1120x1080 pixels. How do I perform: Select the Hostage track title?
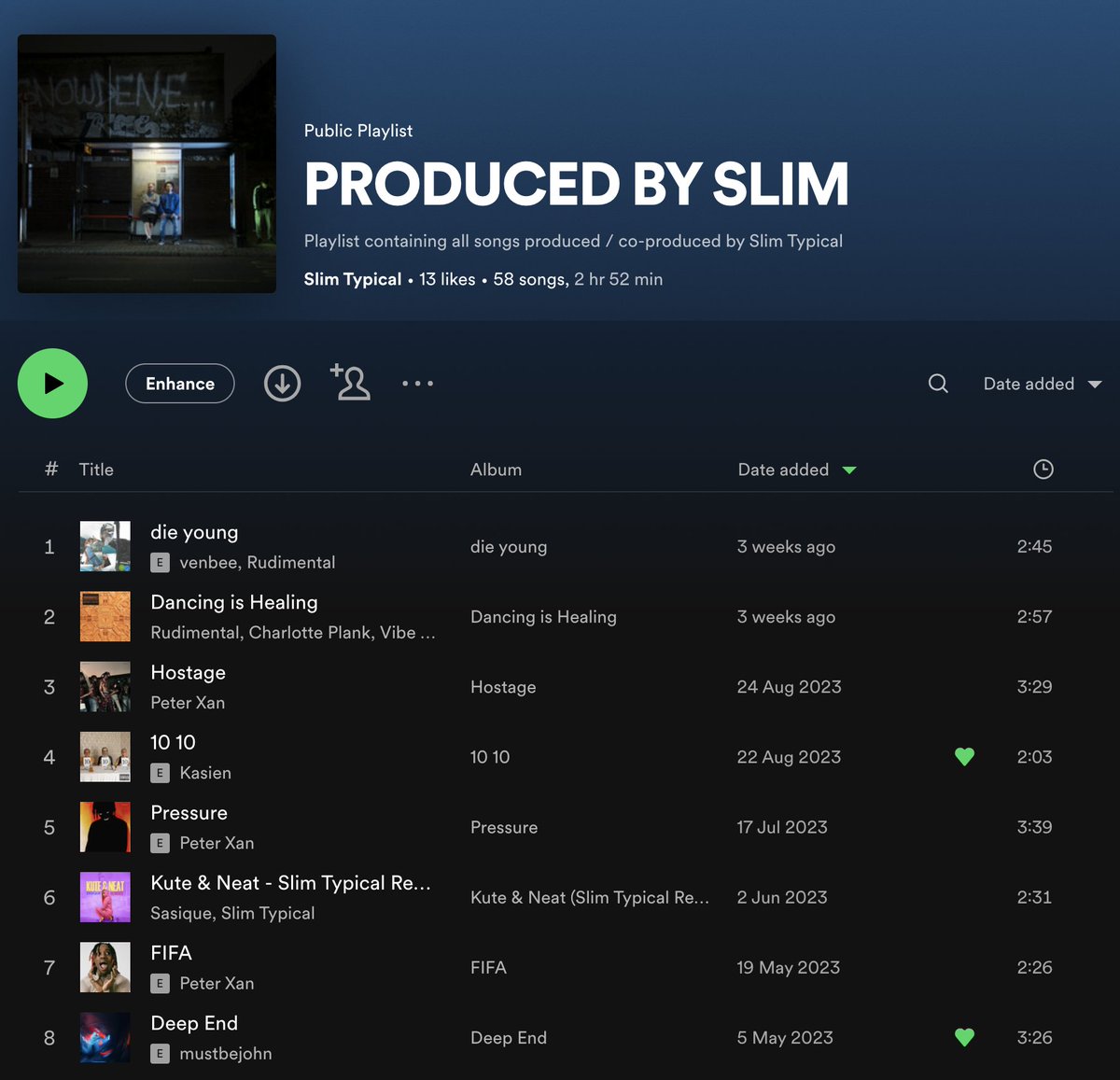click(x=188, y=672)
